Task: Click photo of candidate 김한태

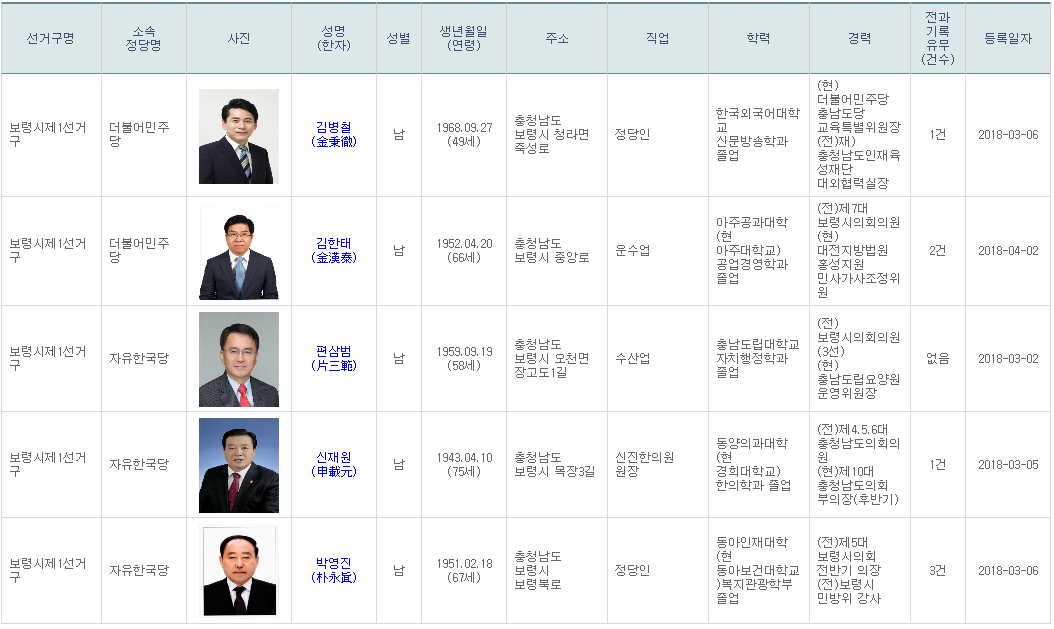Action: pos(239,253)
